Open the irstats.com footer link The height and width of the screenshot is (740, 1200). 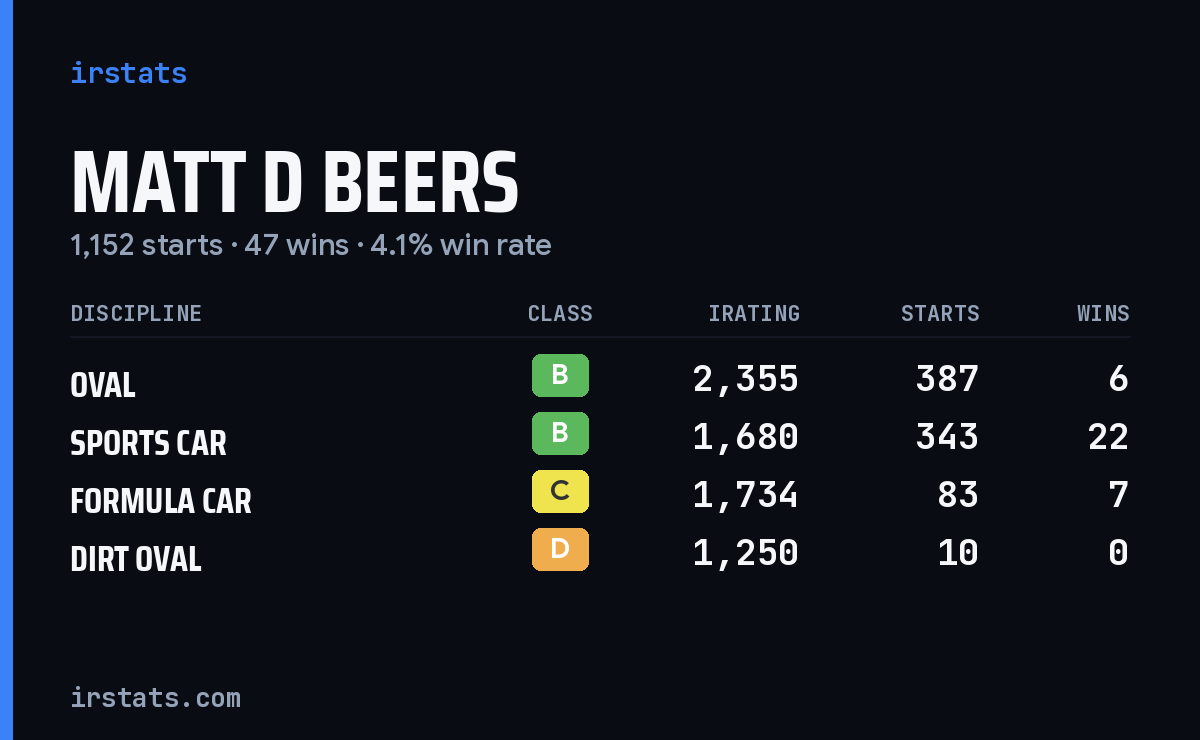(155, 697)
